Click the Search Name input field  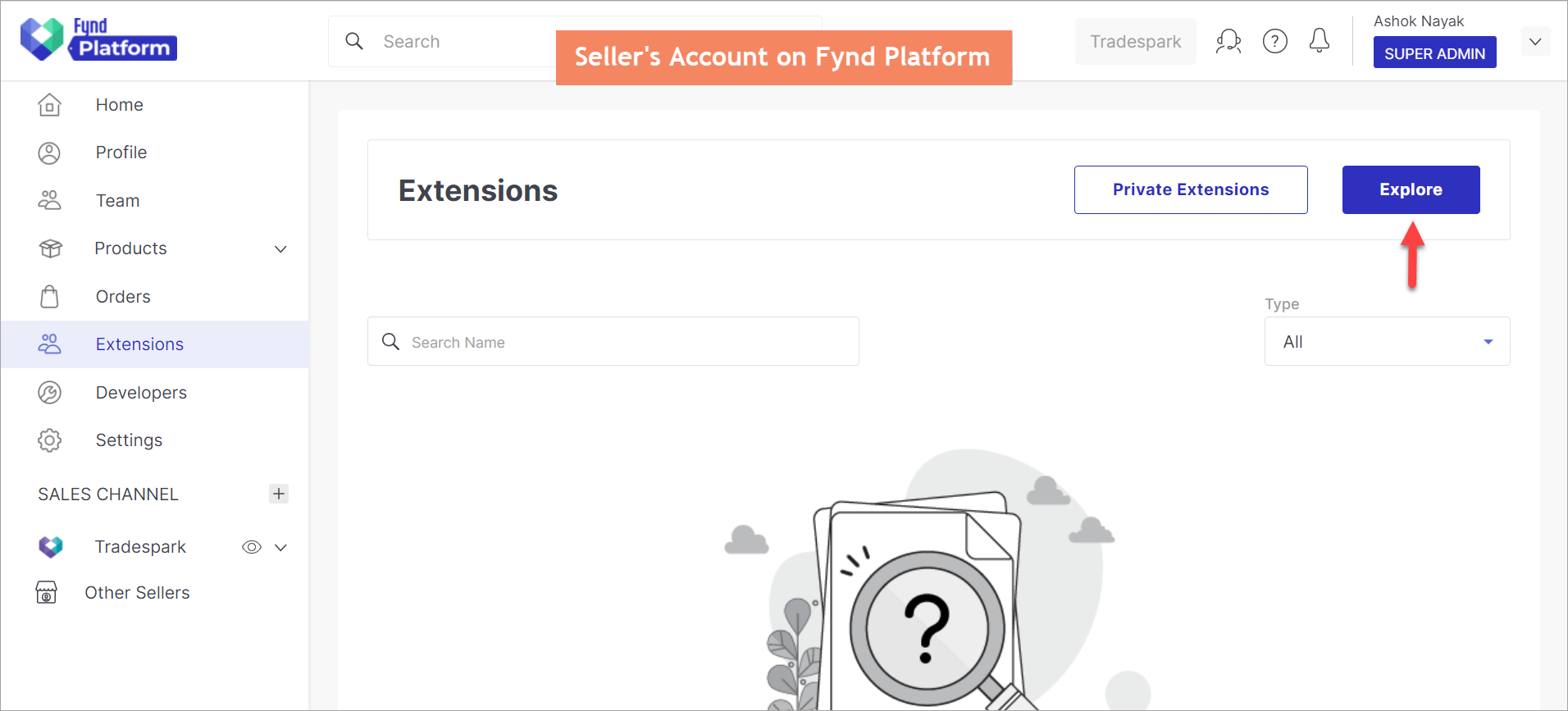pos(613,341)
